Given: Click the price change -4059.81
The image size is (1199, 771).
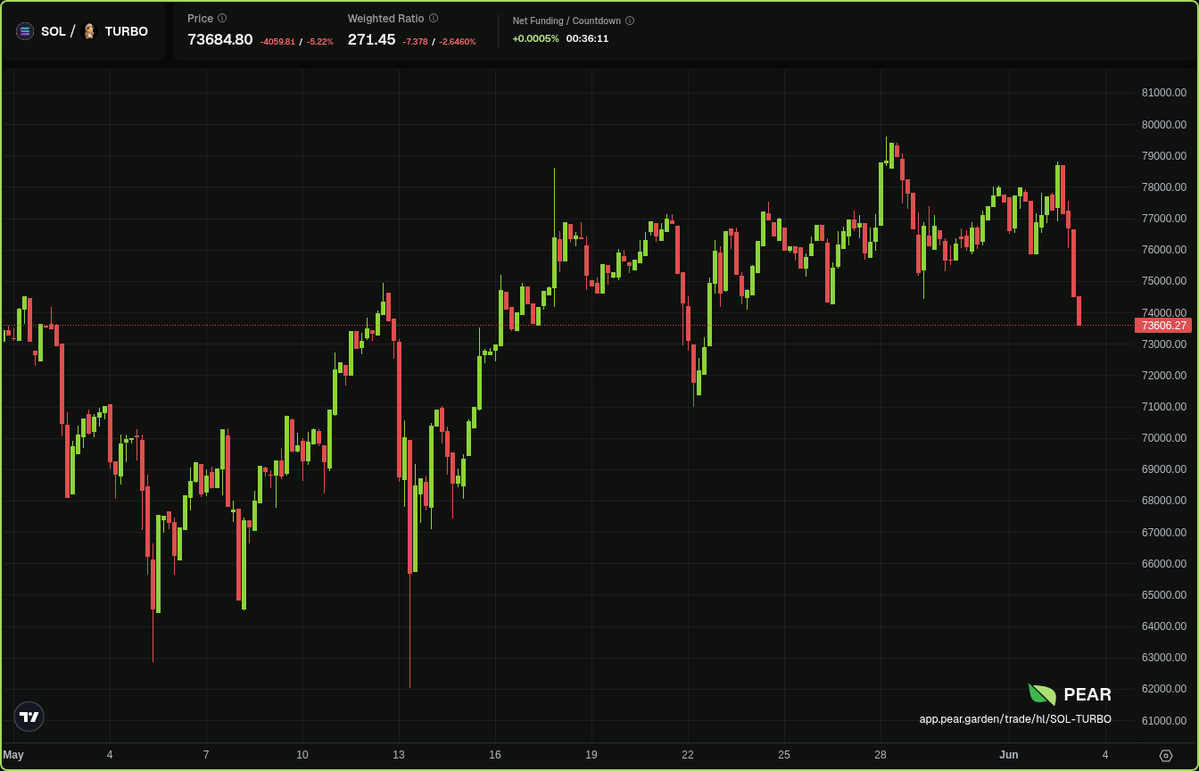Looking at the screenshot, I should click(x=278, y=42).
